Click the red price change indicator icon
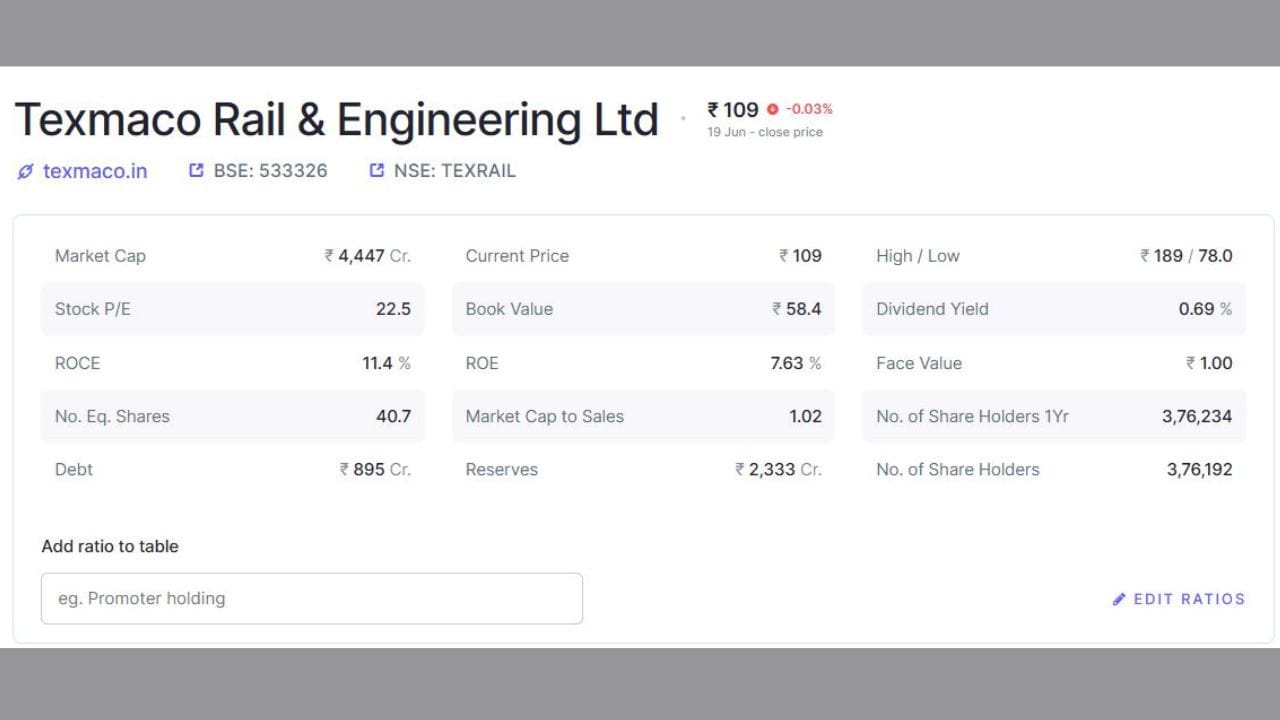Viewport: 1280px width, 720px height. 772,109
